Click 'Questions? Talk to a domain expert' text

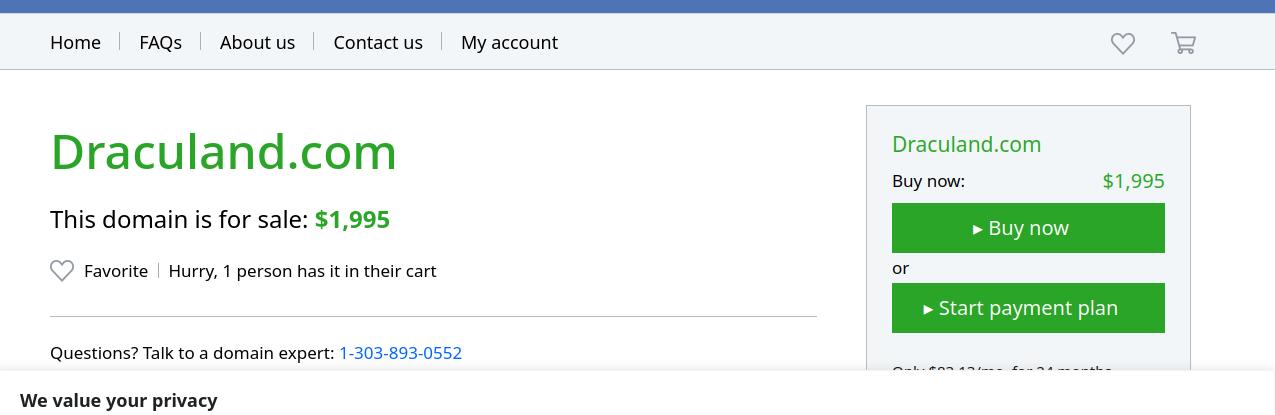click(192, 353)
